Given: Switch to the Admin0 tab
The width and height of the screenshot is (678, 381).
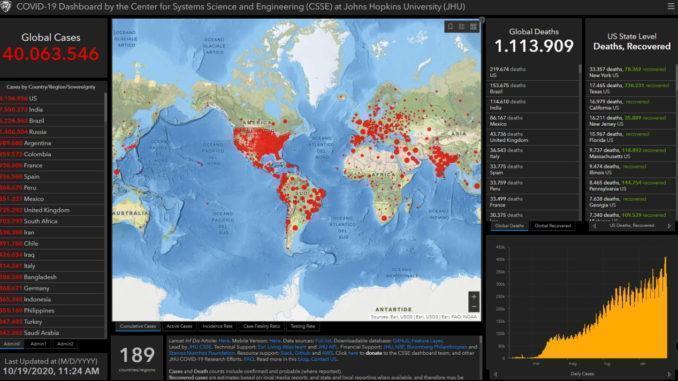Looking at the screenshot, I should coord(12,344).
